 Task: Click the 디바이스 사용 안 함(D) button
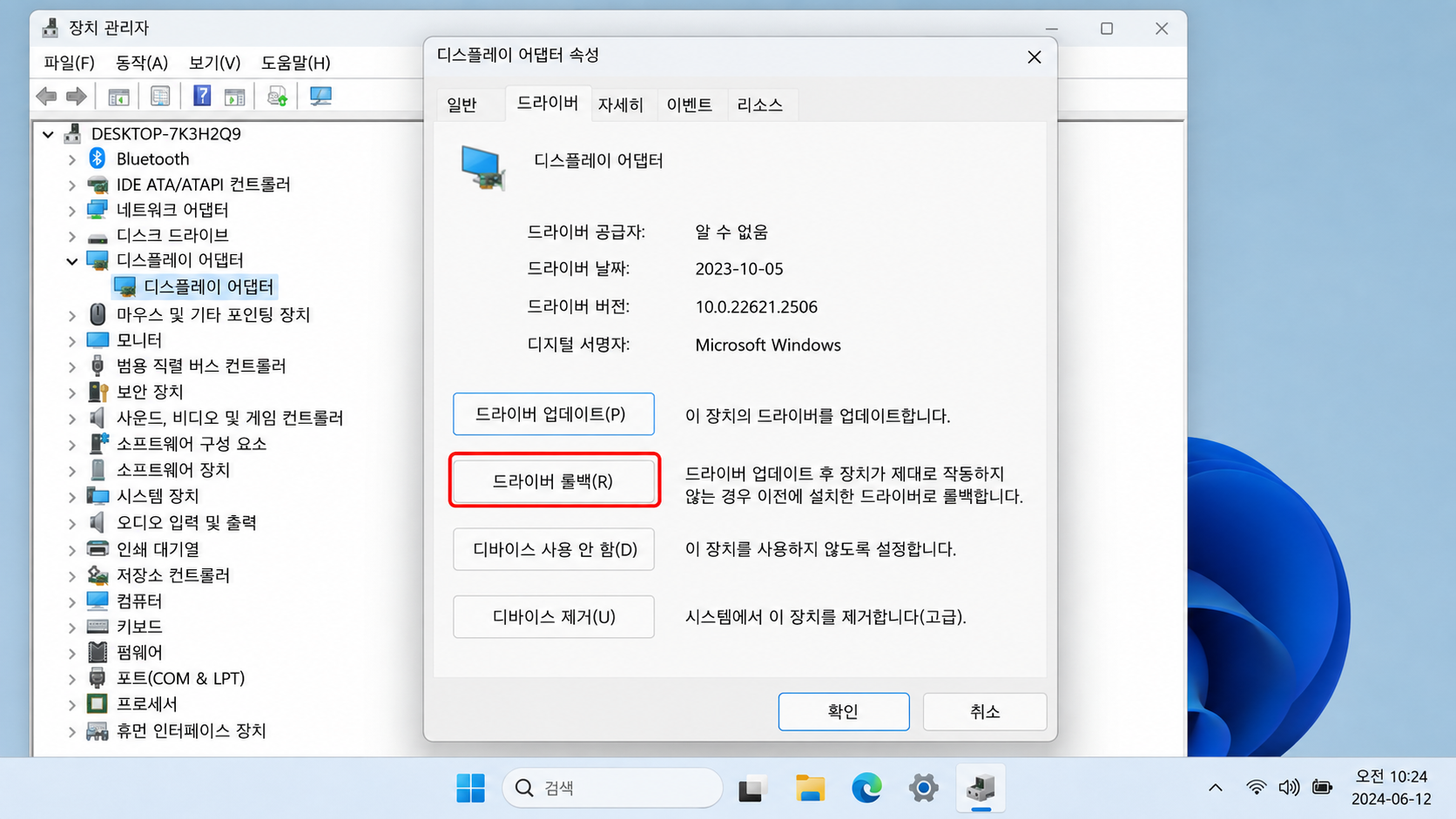553,549
